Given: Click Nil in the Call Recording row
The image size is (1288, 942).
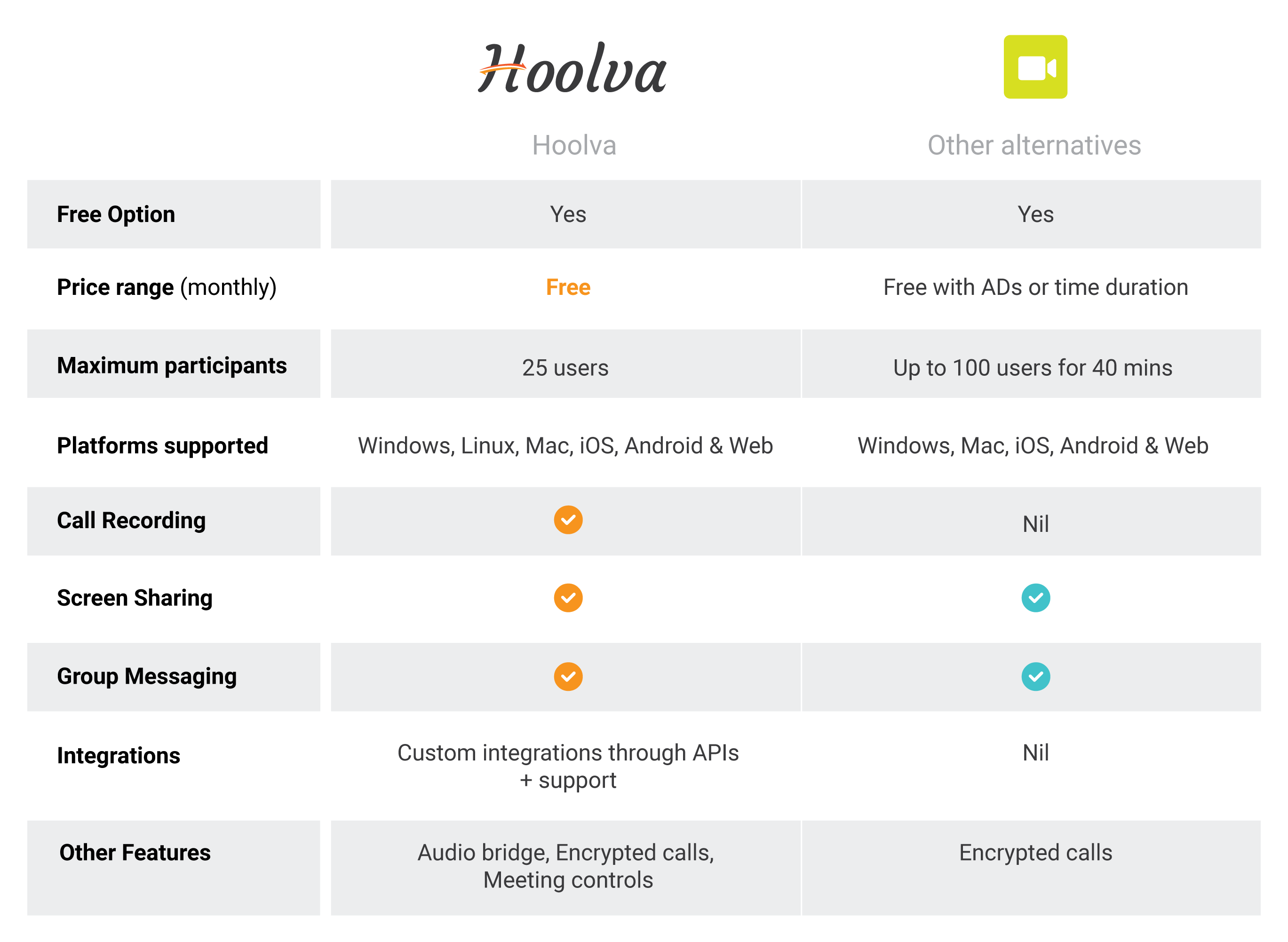Looking at the screenshot, I should 1035,523.
